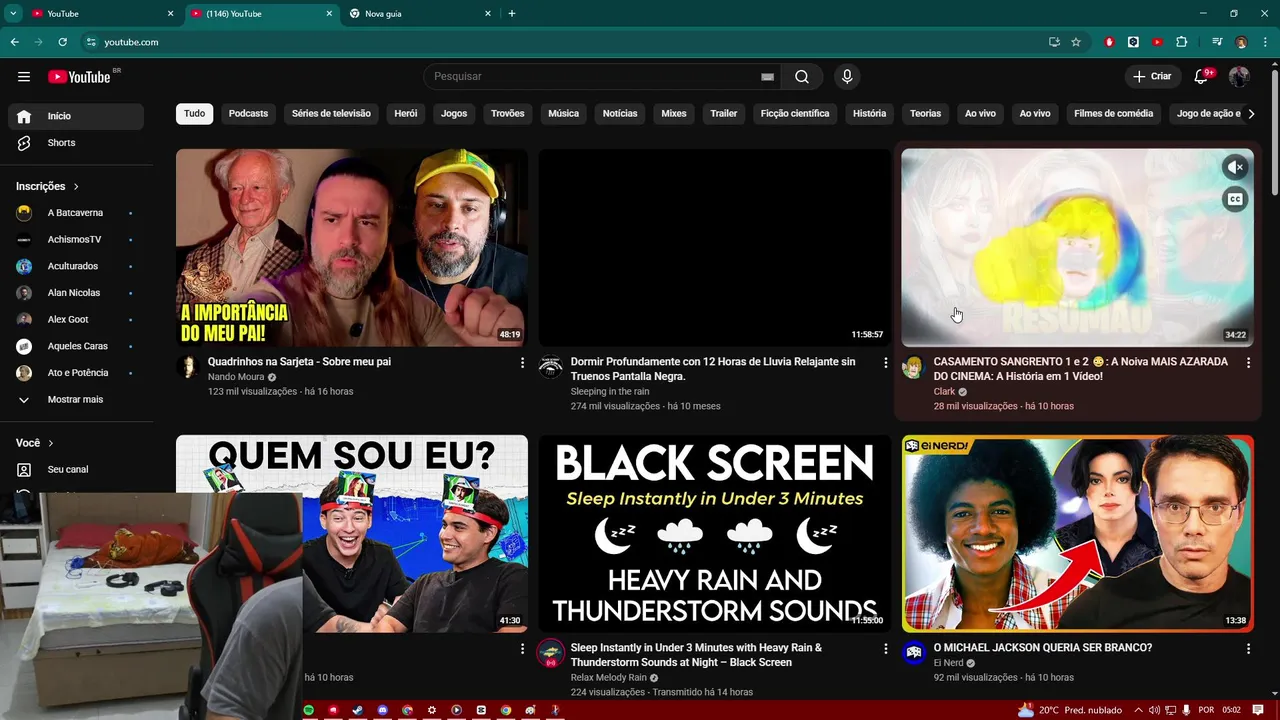Open options for Casamento Sangrento video
1280x720 pixels.
pyautogui.click(x=1248, y=363)
